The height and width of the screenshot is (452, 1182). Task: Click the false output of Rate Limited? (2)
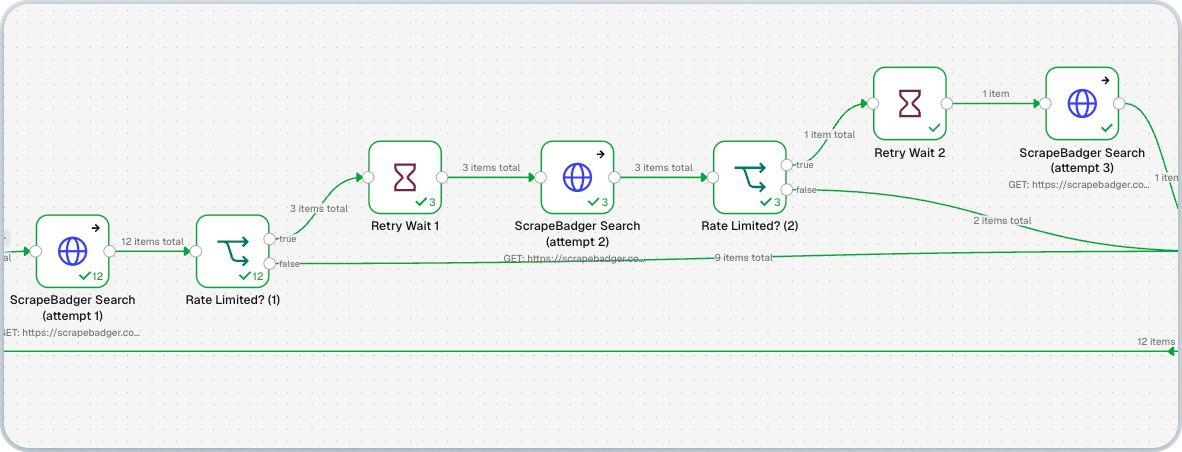point(787,189)
